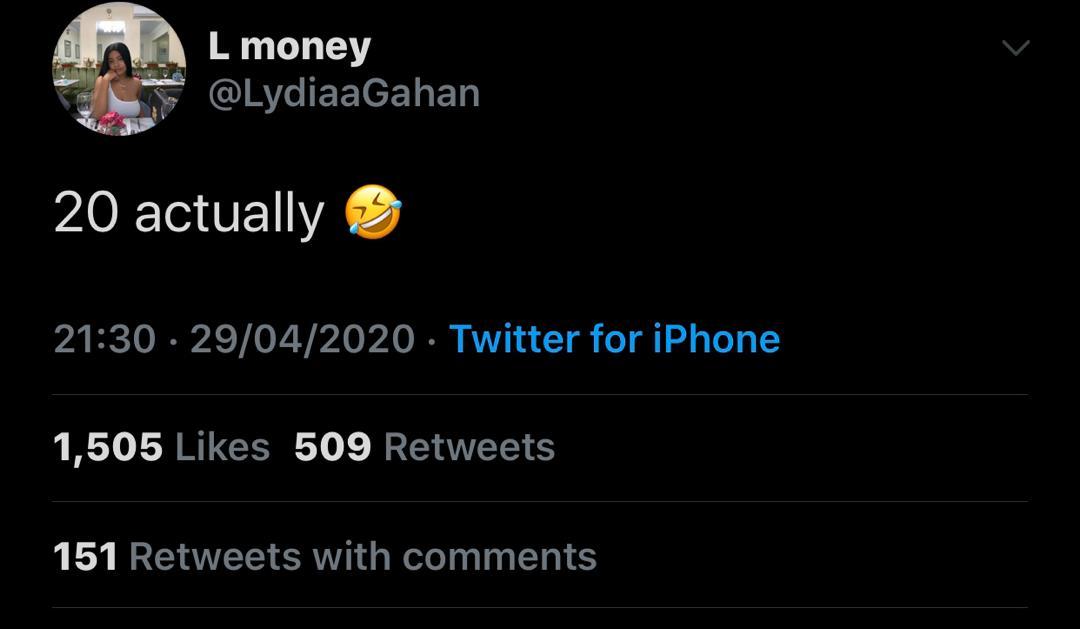Screen dimensions: 1080x629
Task: Tap the L money profile picture
Action: click(119, 69)
